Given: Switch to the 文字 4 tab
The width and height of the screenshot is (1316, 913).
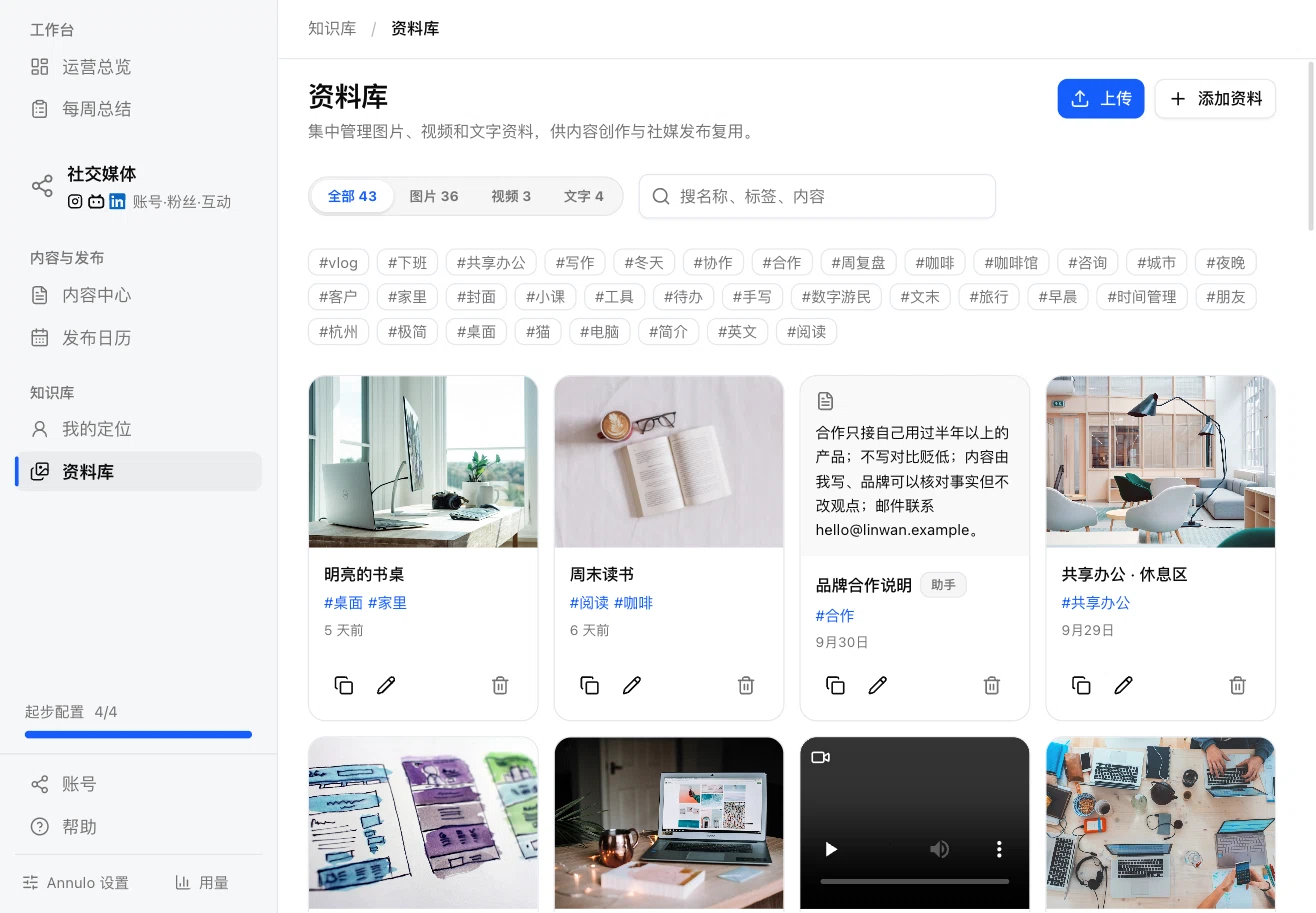Looking at the screenshot, I should pos(584,196).
